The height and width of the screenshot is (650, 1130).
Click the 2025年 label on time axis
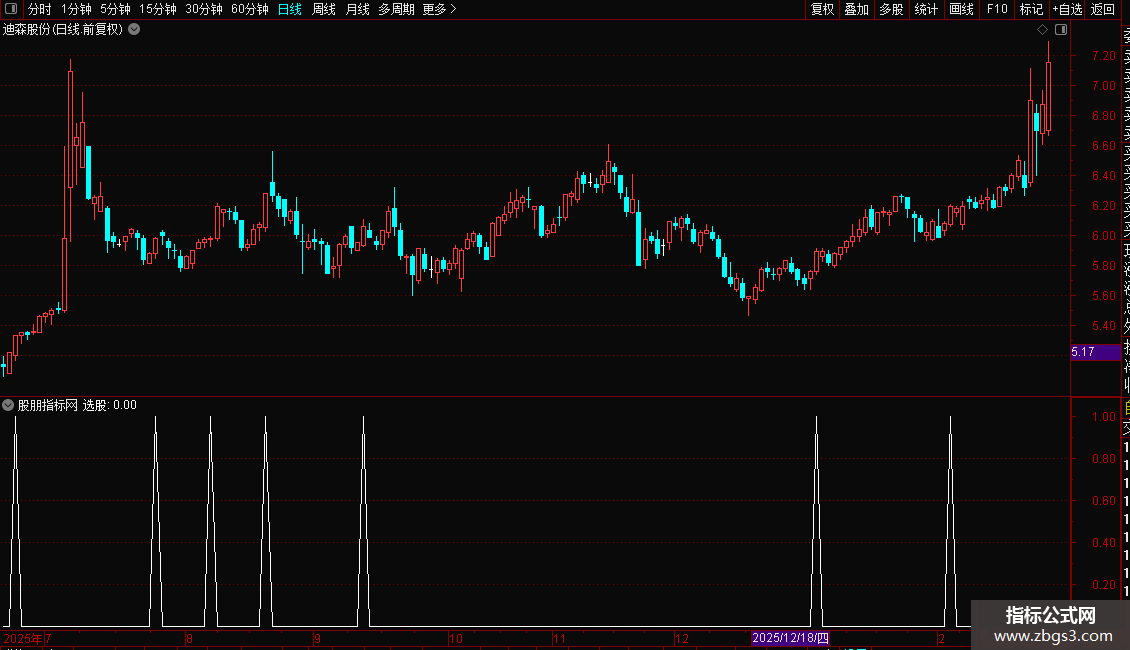point(22,638)
